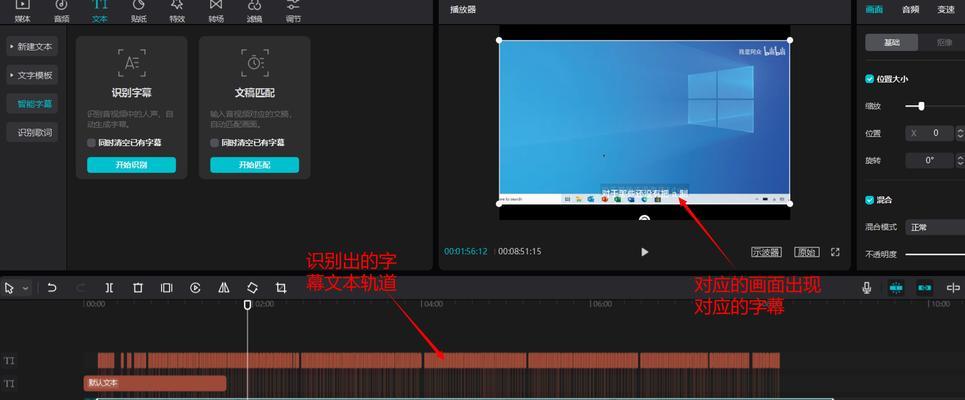Click the total duration 00:08:51:15
This screenshot has height=400, width=965.
click(x=519, y=252)
